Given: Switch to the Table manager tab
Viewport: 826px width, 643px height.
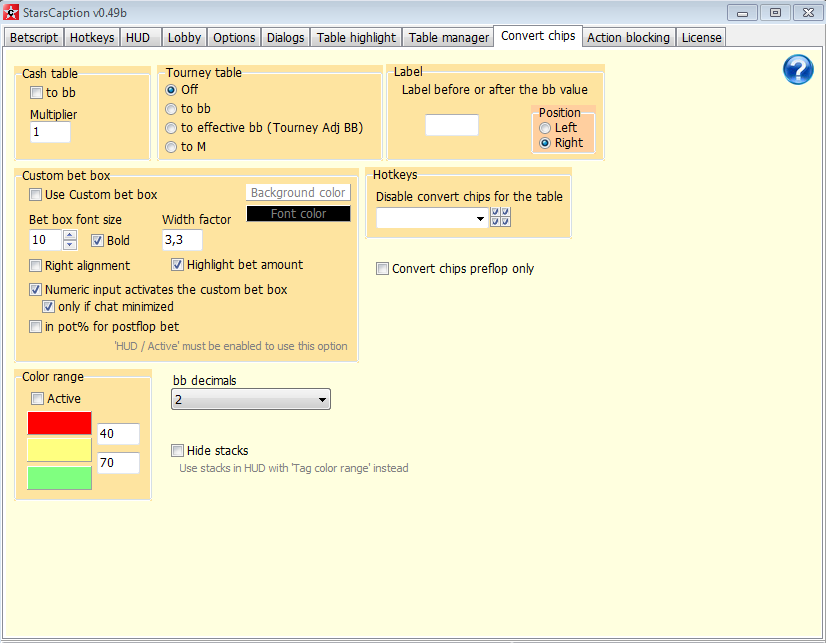Looking at the screenshot, I should [x=449, y=37].
